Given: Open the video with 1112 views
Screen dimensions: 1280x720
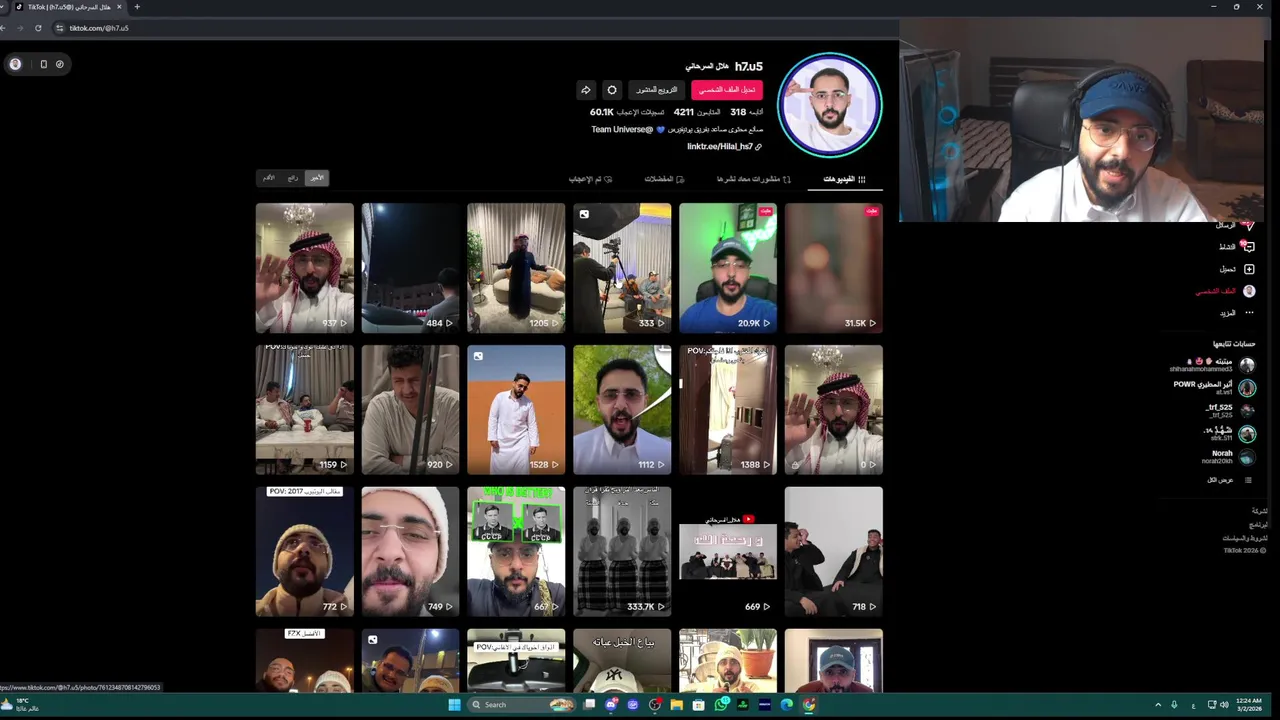Looking at the screenshot, I should pyautogui.click(x=622, y=410).
